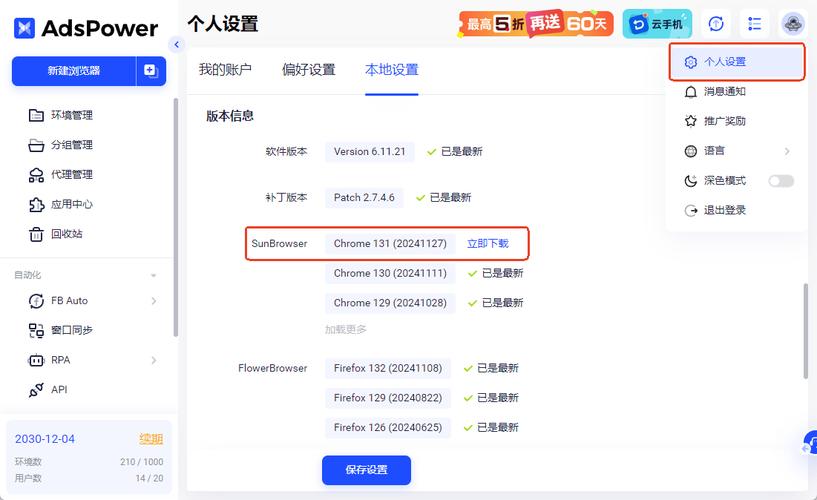Viewport: 817px width, 500px height.
Task: Click the main content vertical scrollbar
Action: coord(806,331)
